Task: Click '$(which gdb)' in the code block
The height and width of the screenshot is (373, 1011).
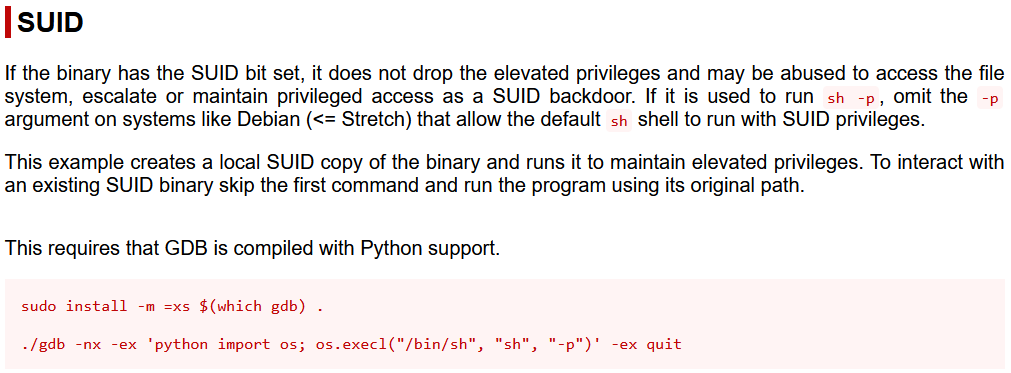Action: [252, 306]
